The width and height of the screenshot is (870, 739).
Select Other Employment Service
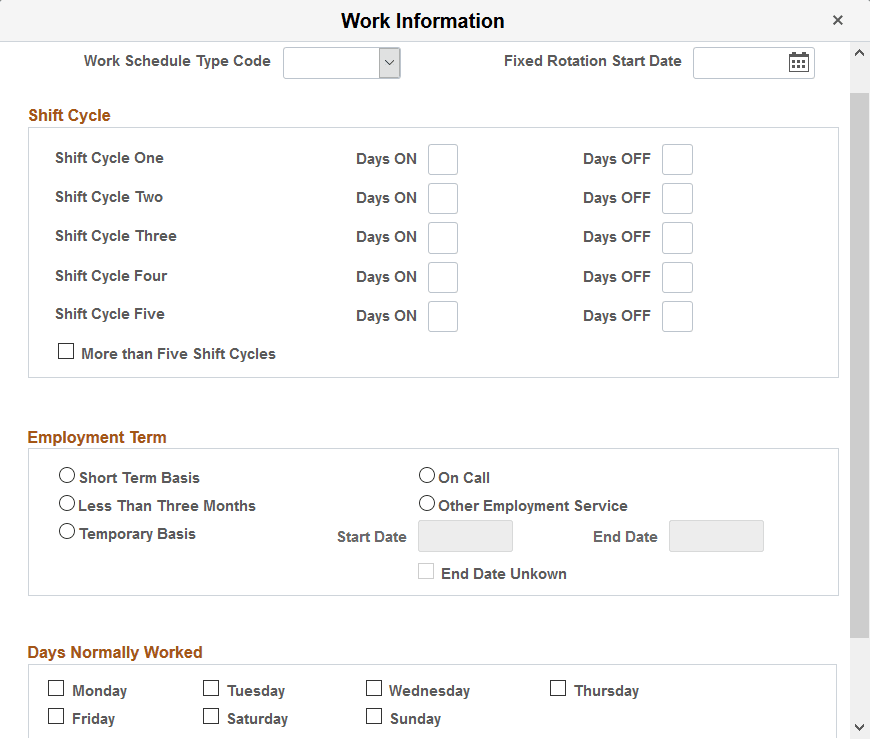pyautogui.click(x=427, y=503)
